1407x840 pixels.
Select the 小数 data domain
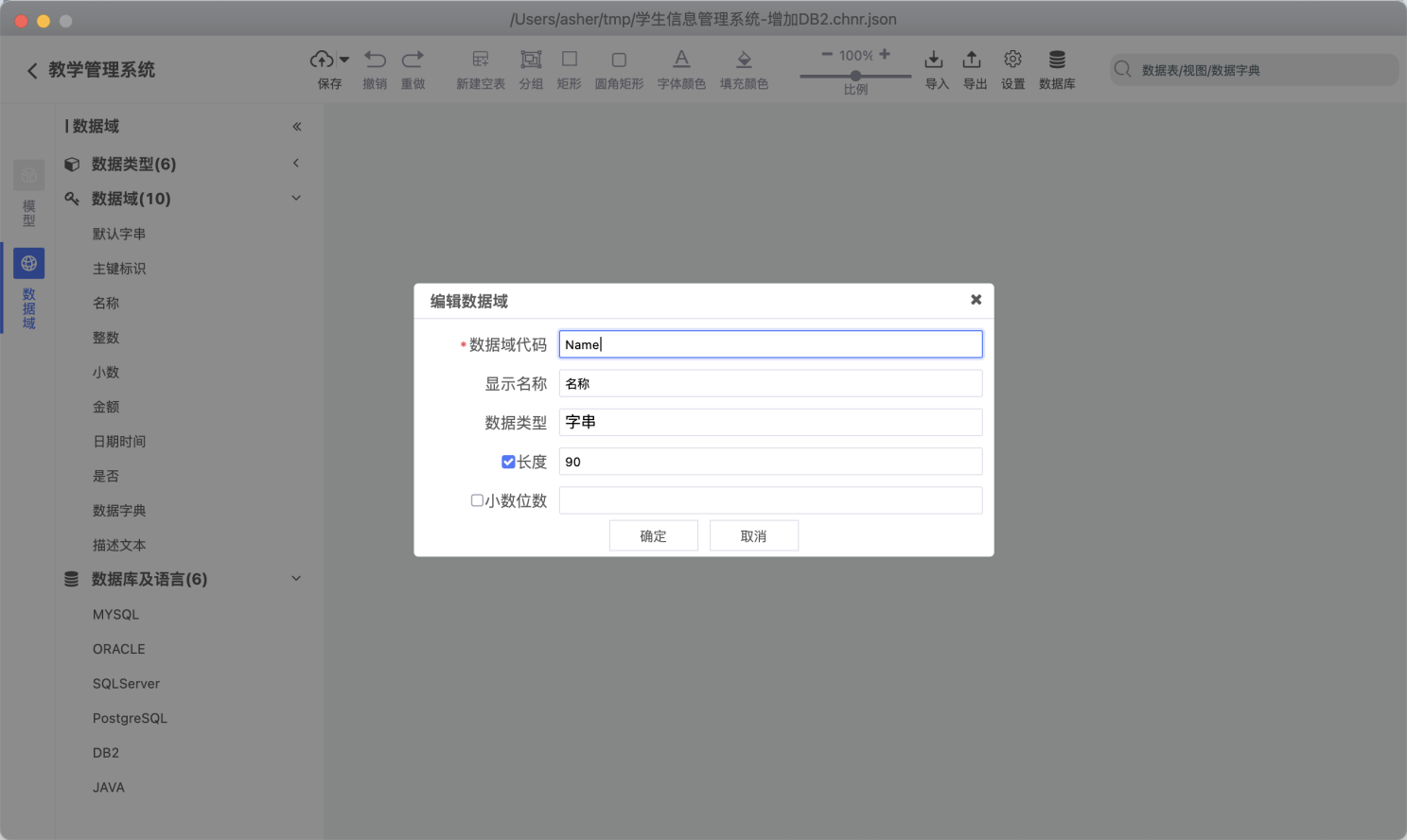(106, 373)
